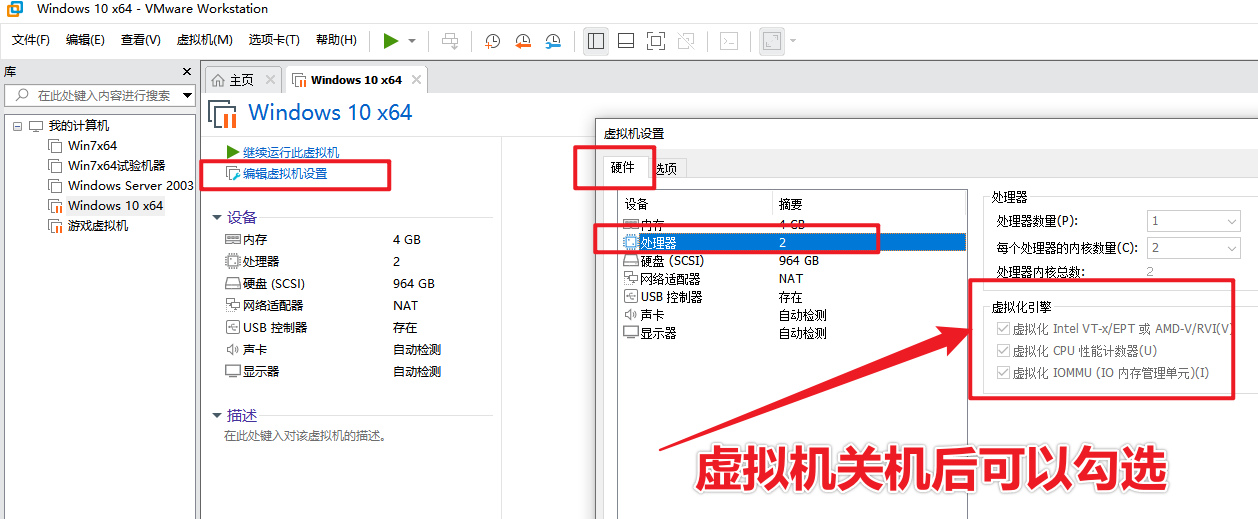Viewport: 1258px width, 519px height.
Task: Collapse the 描述 section
Action: coord(217,415)
